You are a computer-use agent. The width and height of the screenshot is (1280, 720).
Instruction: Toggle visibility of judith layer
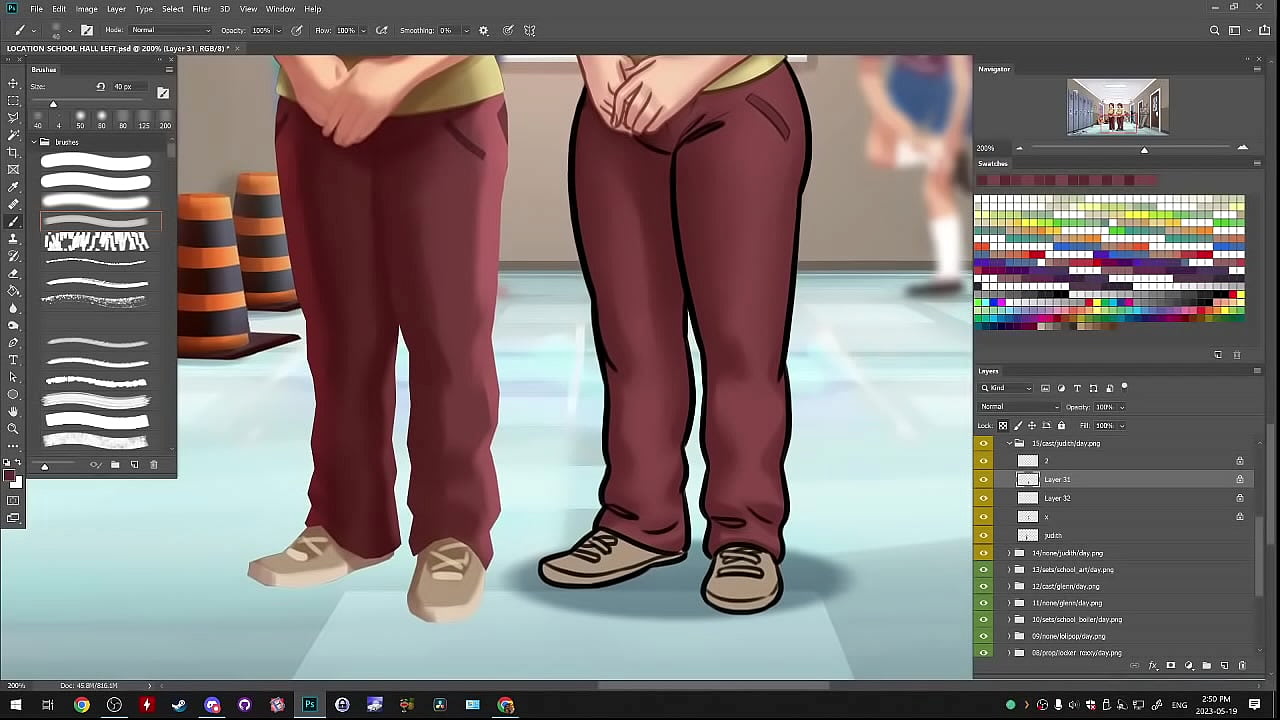[984, 535]
